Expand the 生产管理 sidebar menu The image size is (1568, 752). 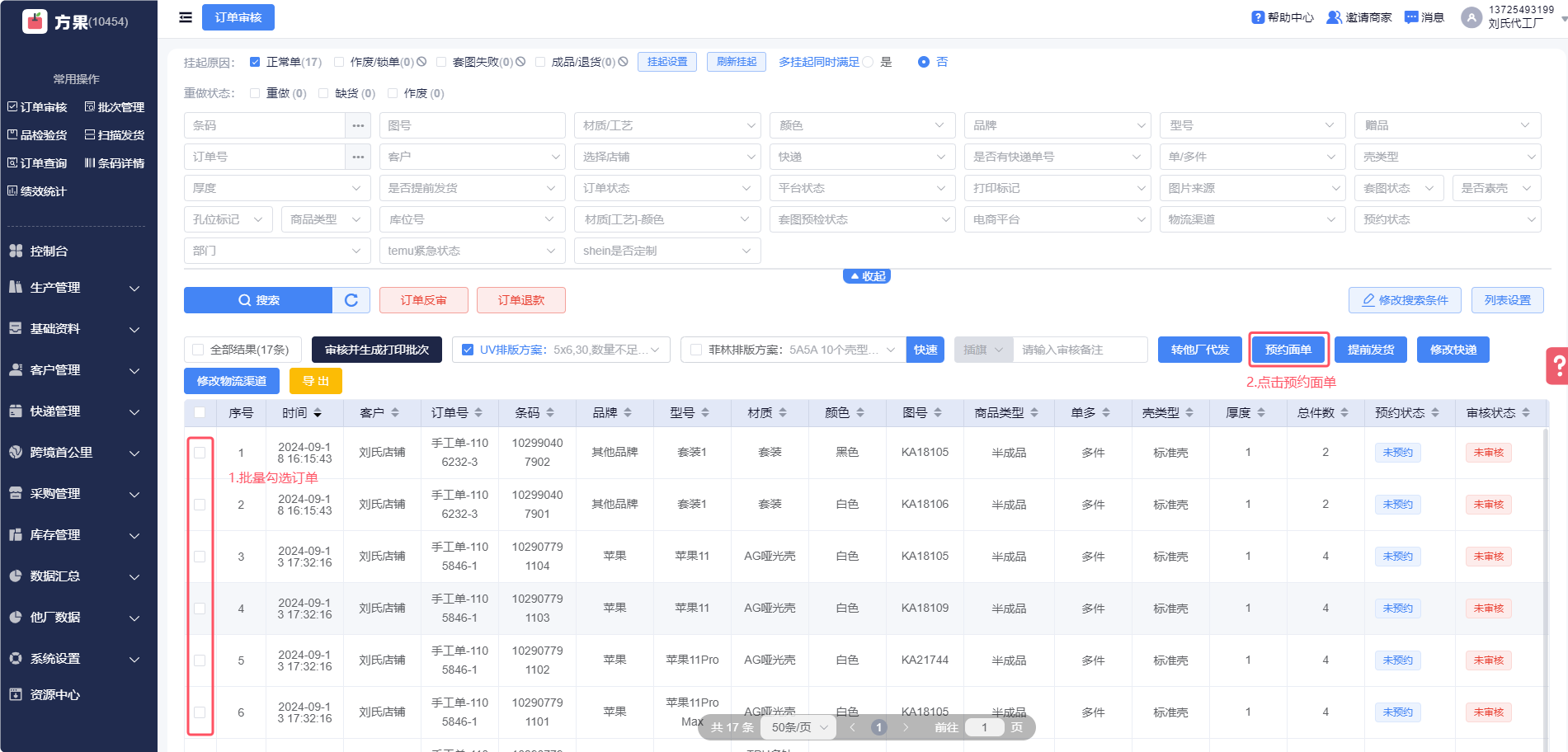[78, 288]
